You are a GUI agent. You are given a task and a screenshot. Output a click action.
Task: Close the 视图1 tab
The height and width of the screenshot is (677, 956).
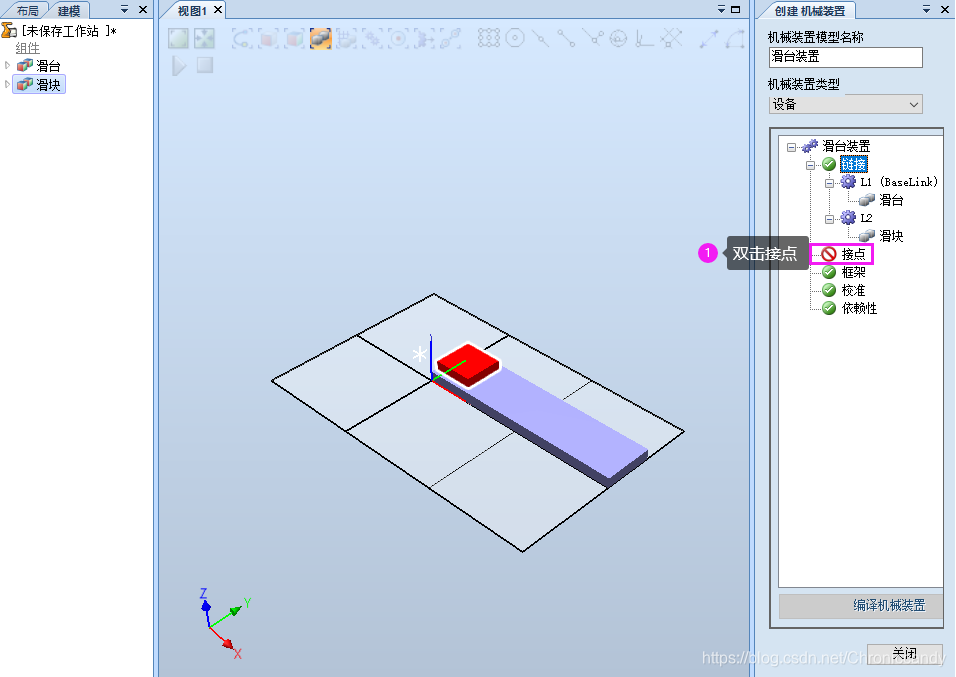218,10
